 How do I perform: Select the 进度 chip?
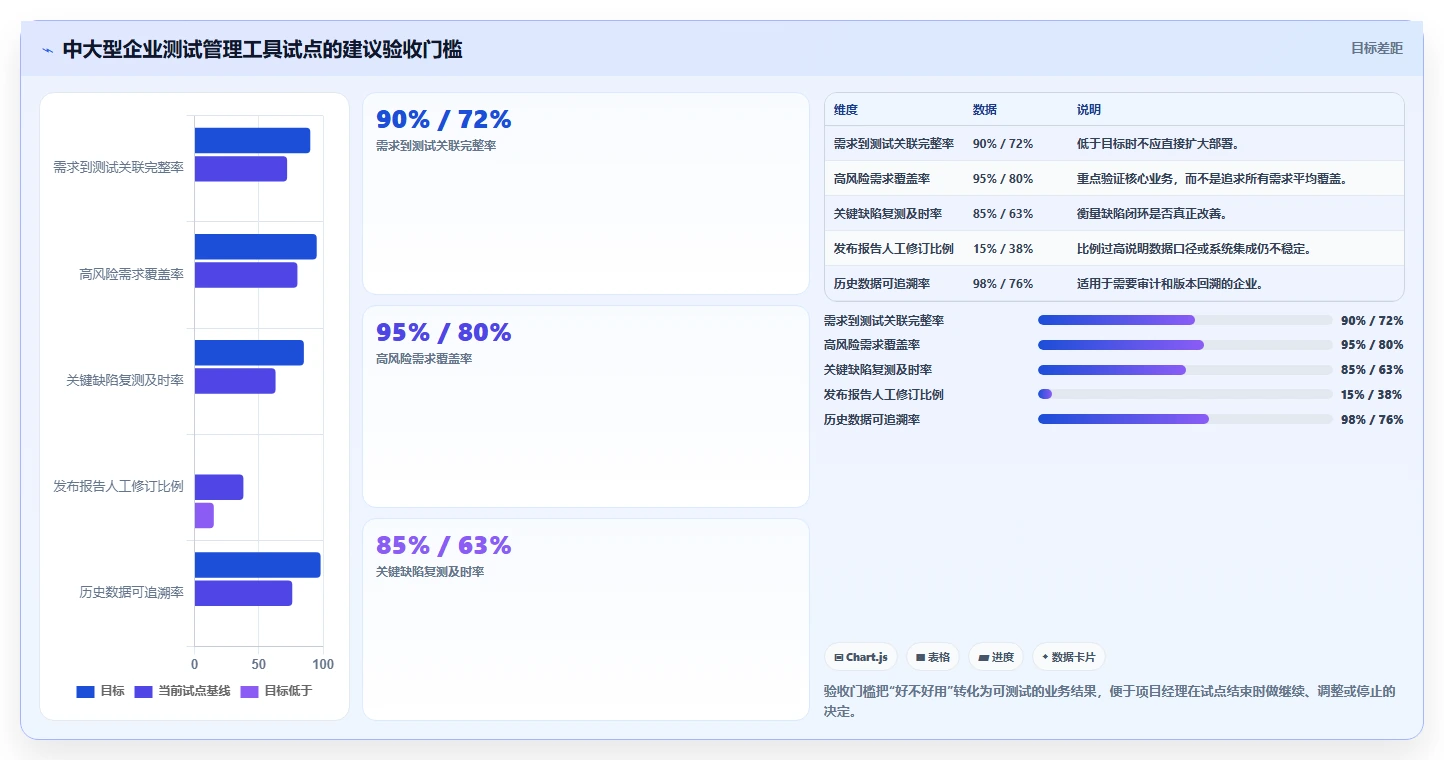pos(996,657)
